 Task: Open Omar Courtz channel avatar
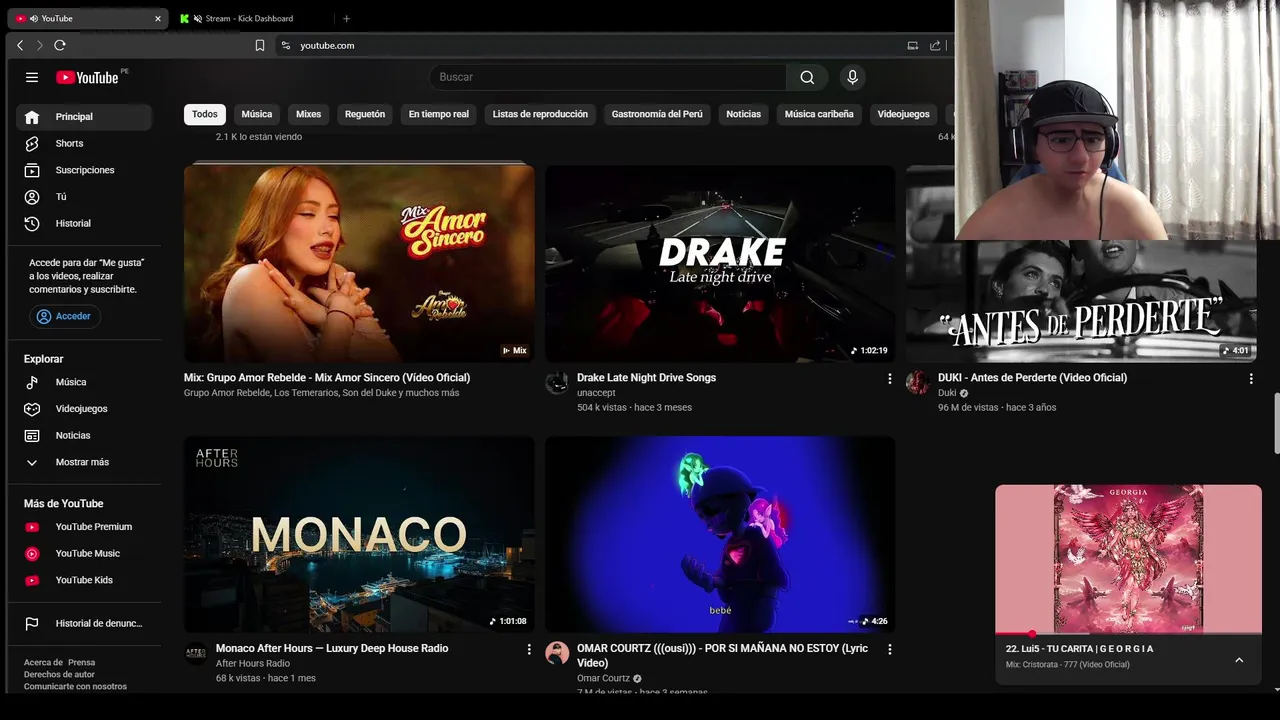[557, 654]
